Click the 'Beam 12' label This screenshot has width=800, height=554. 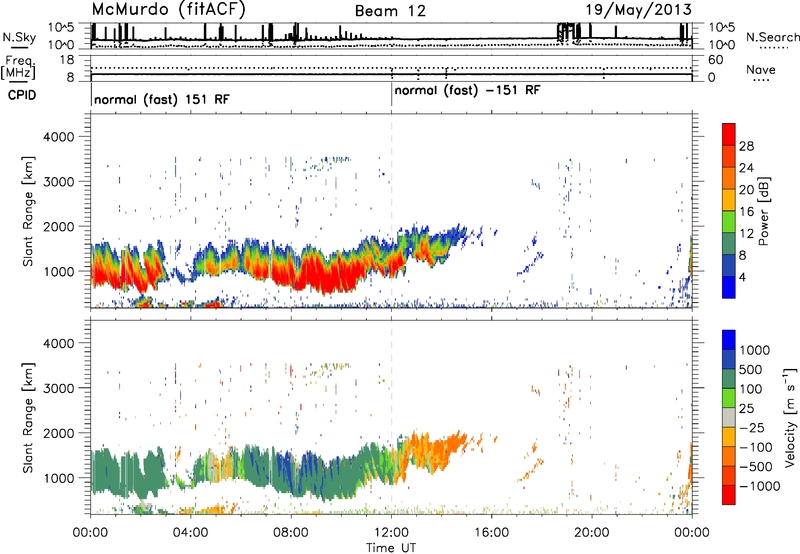390,11
